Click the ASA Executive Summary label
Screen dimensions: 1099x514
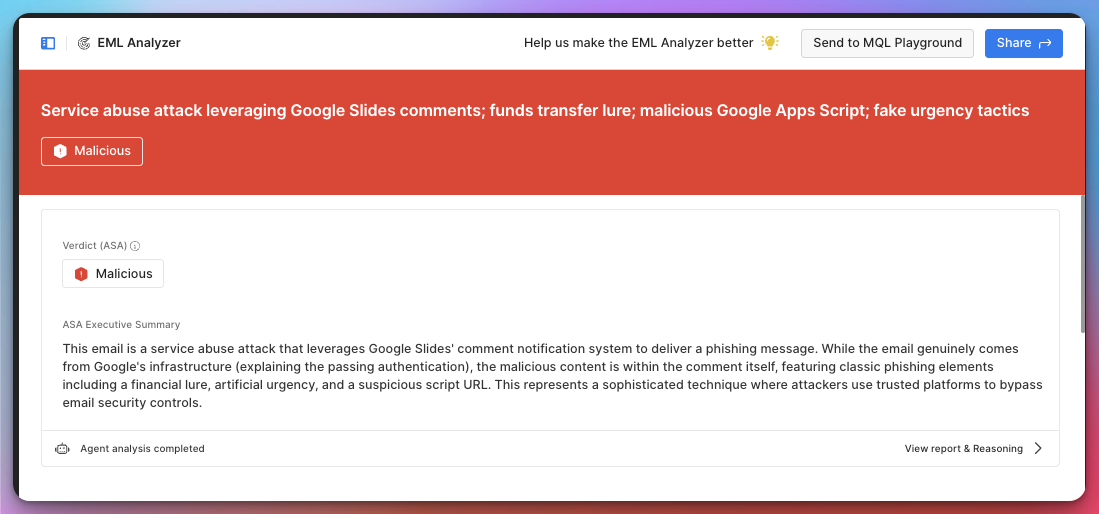pos(121,325)
